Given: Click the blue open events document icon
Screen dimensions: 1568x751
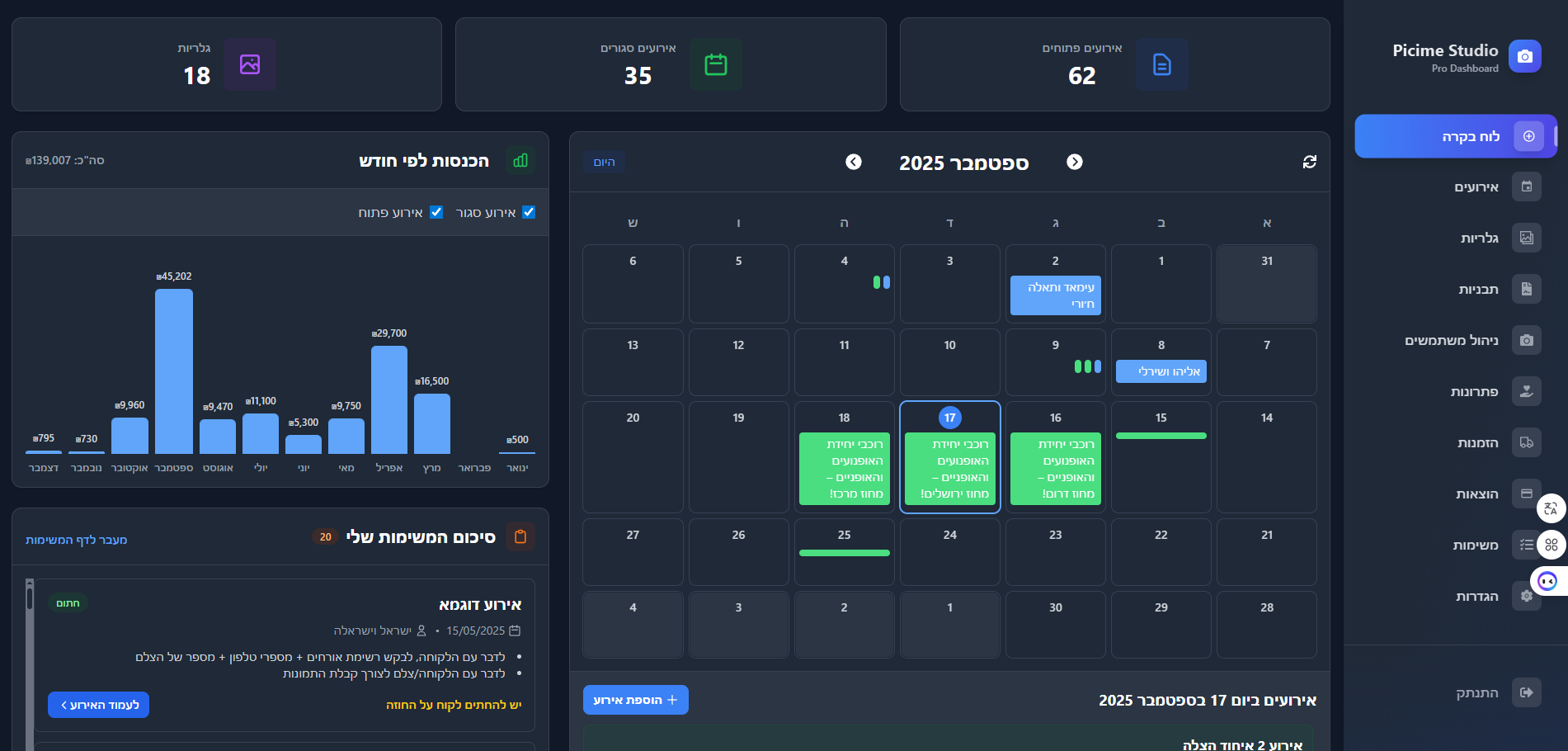Looking at the screenshot, I should point(1161,64).
